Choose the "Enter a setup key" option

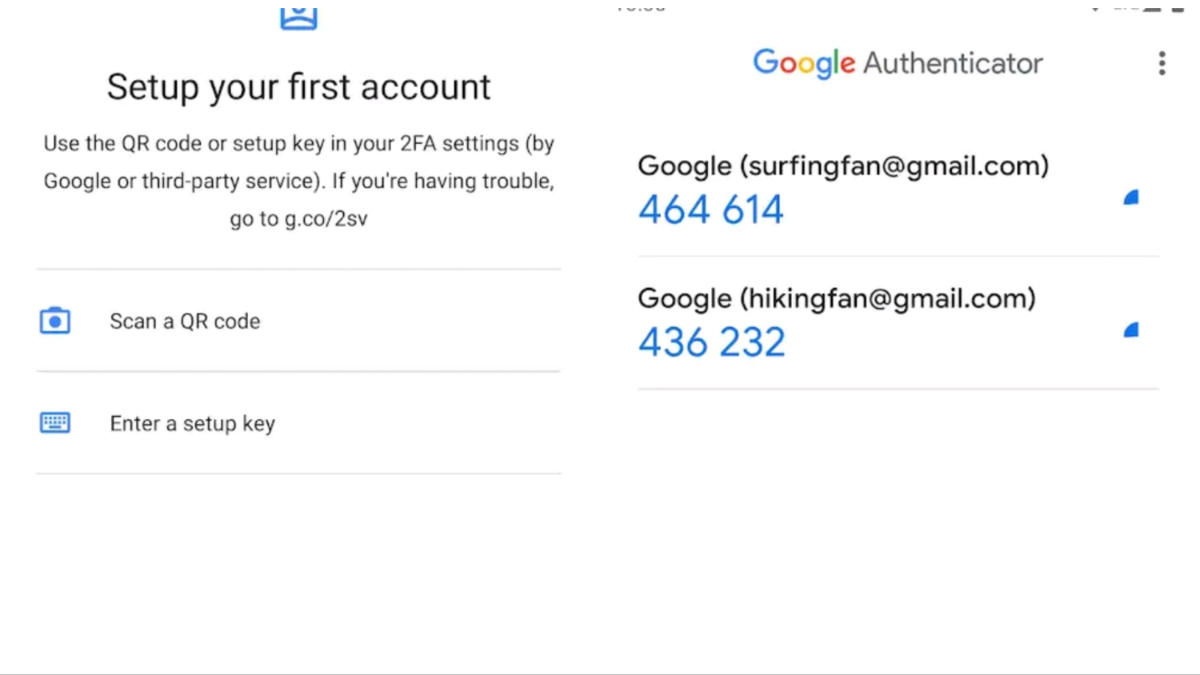[x=192, y=423]
